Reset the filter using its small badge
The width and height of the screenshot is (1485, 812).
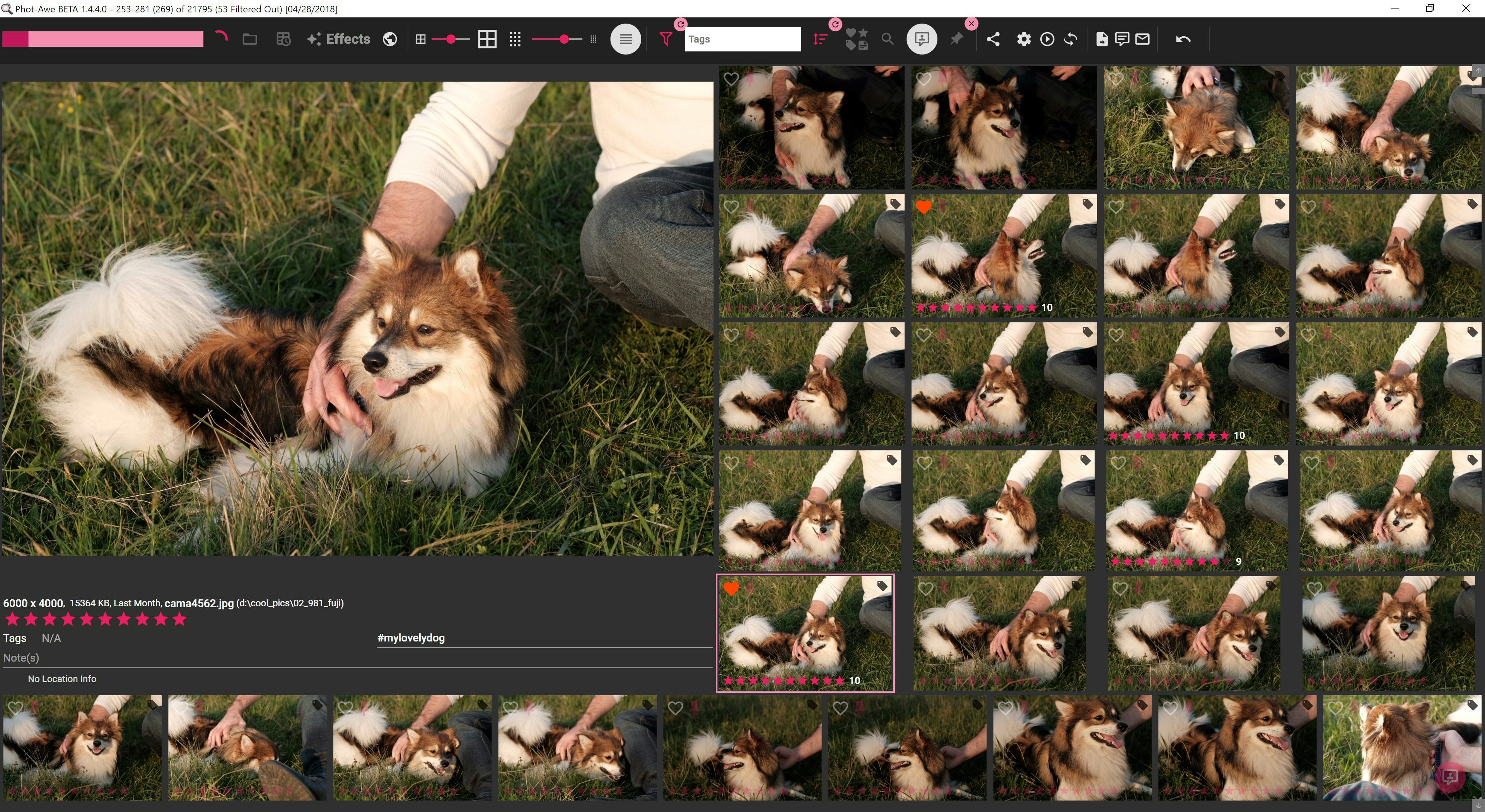pyautogui.click(x=681, y=24)
